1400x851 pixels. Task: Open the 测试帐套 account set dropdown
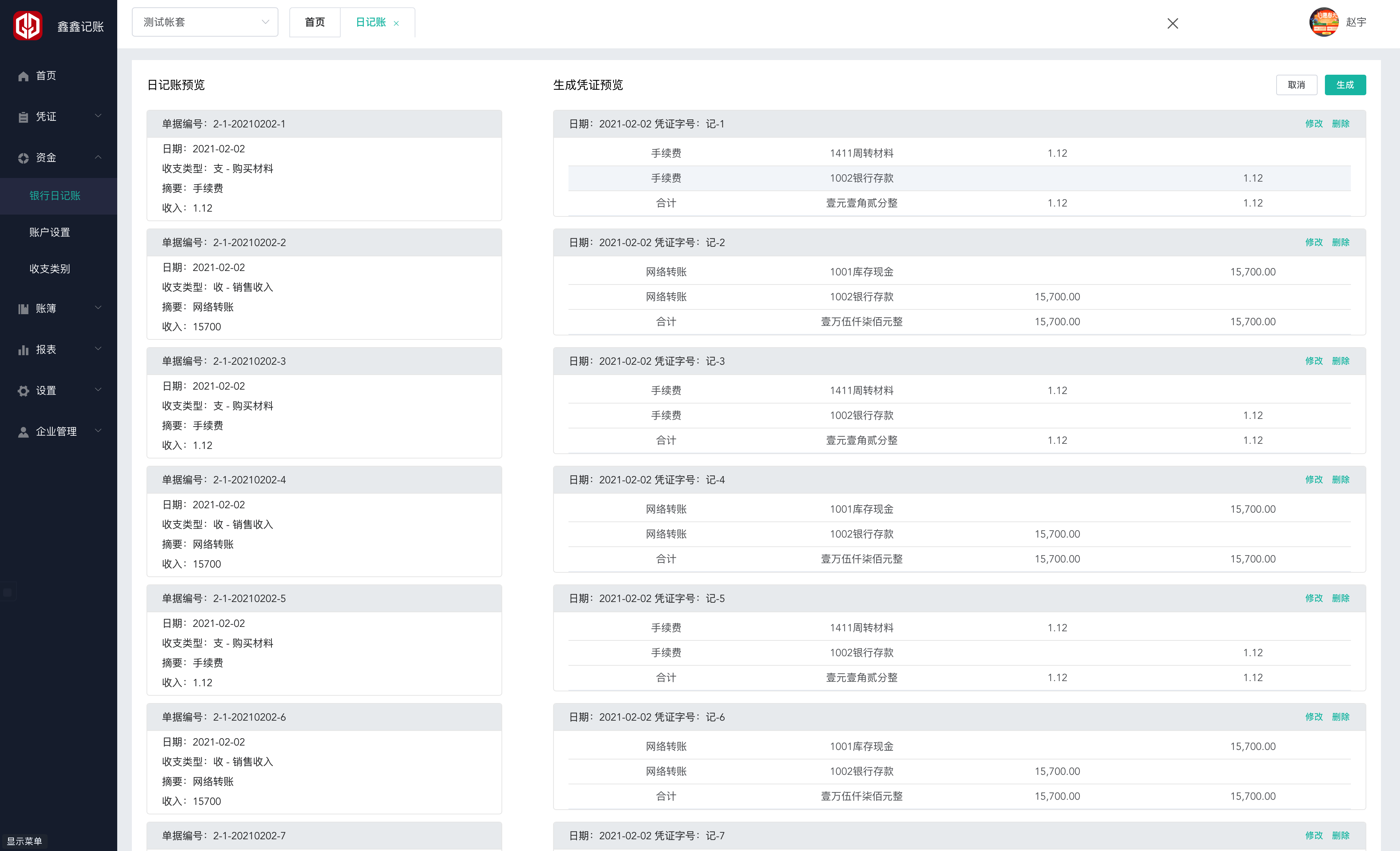[205, 22]
